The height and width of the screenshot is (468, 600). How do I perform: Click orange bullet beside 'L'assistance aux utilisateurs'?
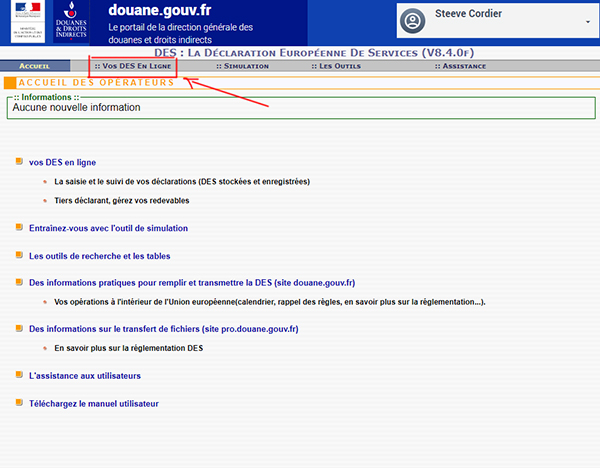click(19, 374)
